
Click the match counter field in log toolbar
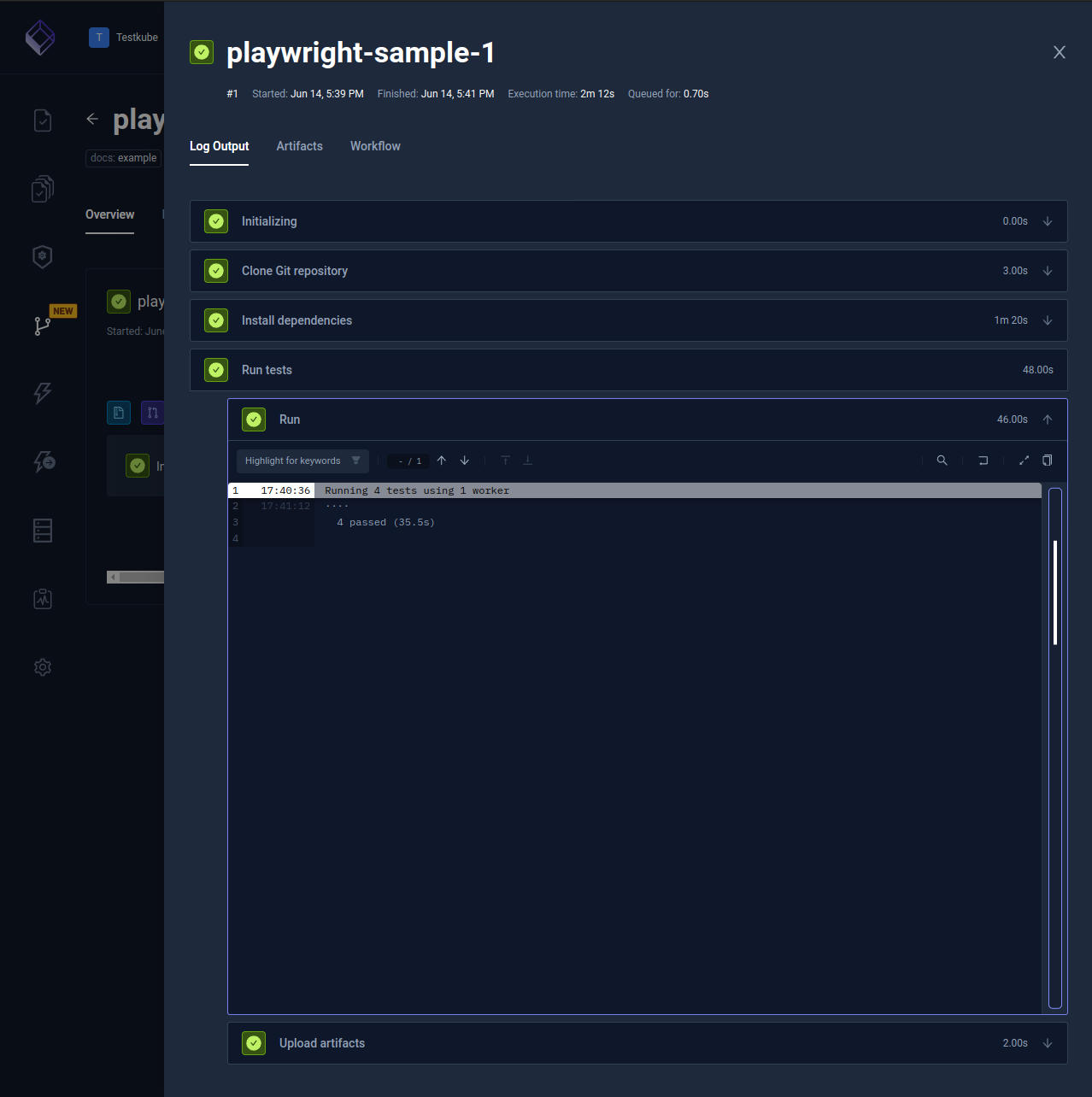click(x=408, y=461)
